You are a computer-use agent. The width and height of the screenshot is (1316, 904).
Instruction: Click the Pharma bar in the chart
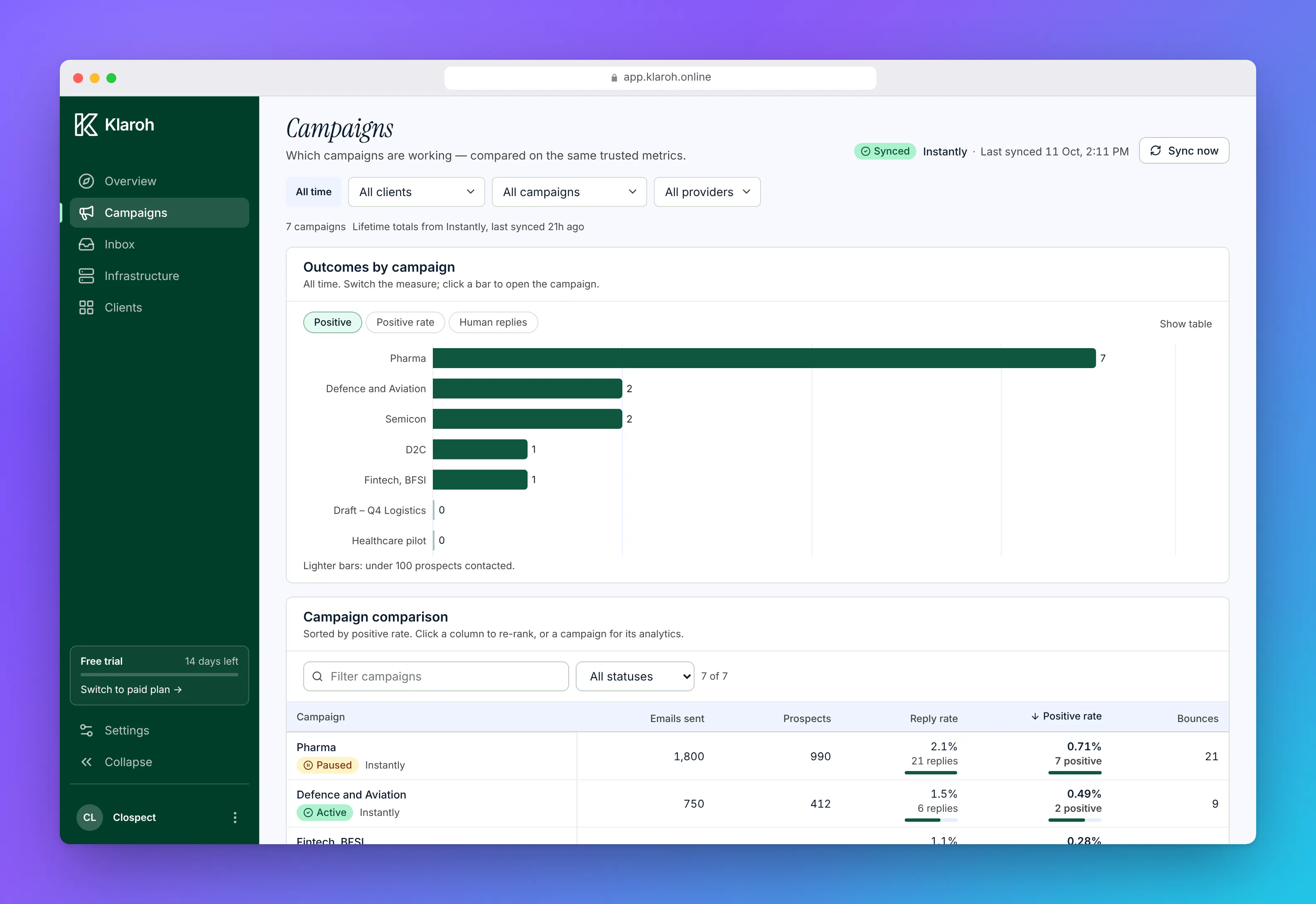pyautogui.click(x=764, y=359)
